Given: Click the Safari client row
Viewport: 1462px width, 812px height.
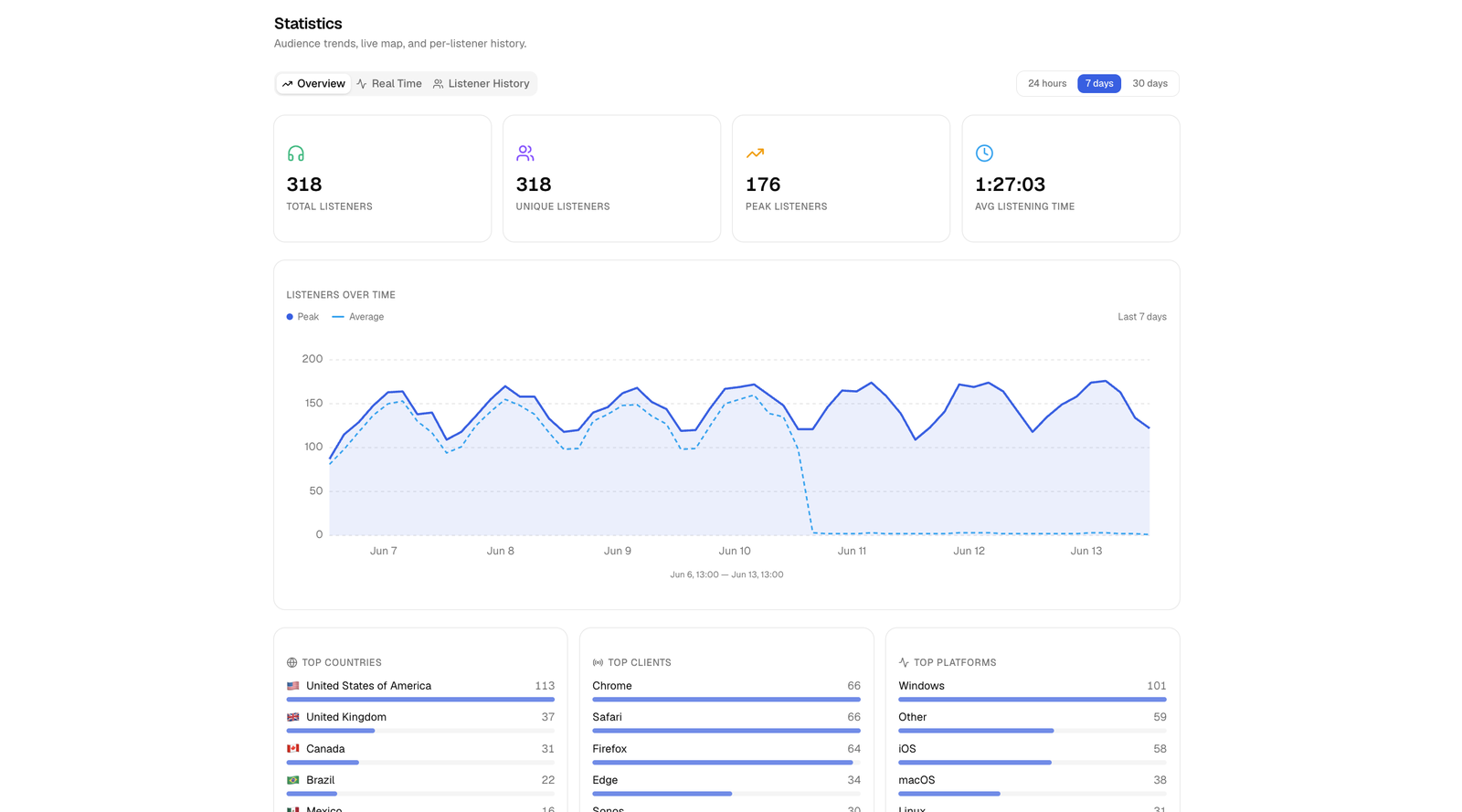Looking at the screenshot, I should click(726, 722).
